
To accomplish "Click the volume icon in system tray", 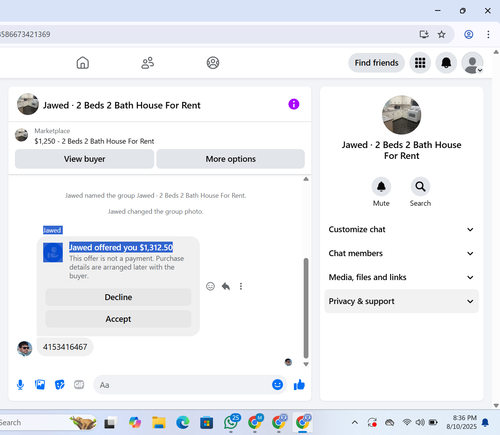I will [420, 422].
